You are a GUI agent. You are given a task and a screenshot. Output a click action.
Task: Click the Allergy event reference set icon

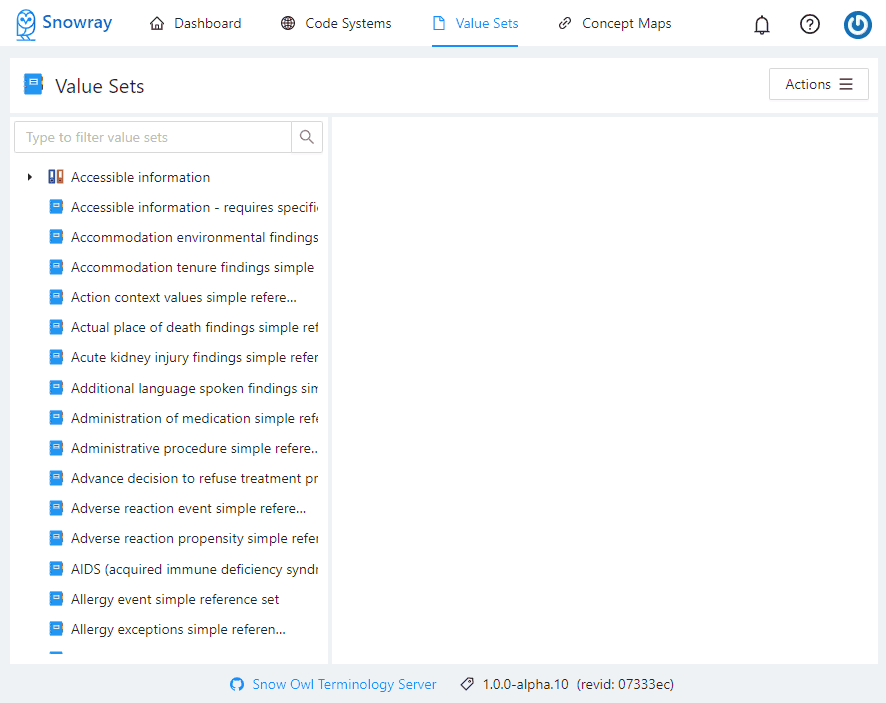click(56, 599)
